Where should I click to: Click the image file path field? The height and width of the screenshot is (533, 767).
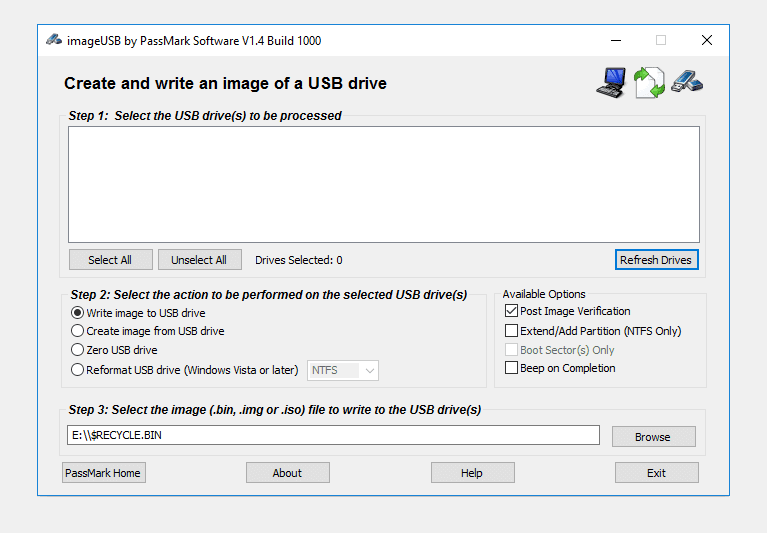(x=333, y=435)
